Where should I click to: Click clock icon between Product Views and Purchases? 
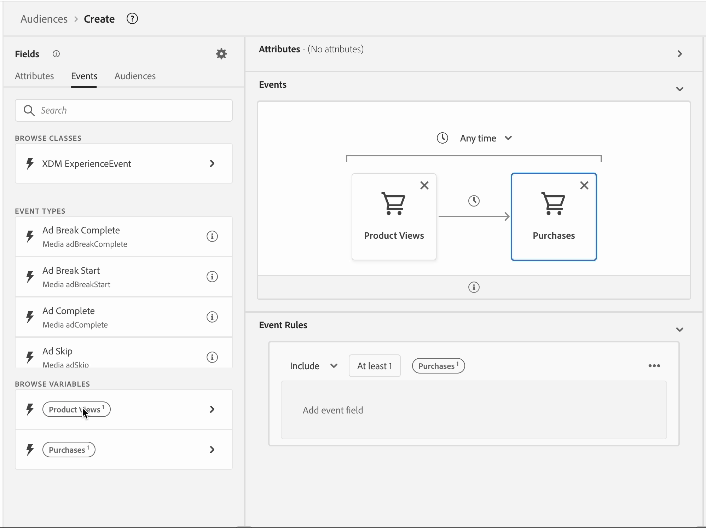(474, 201)
